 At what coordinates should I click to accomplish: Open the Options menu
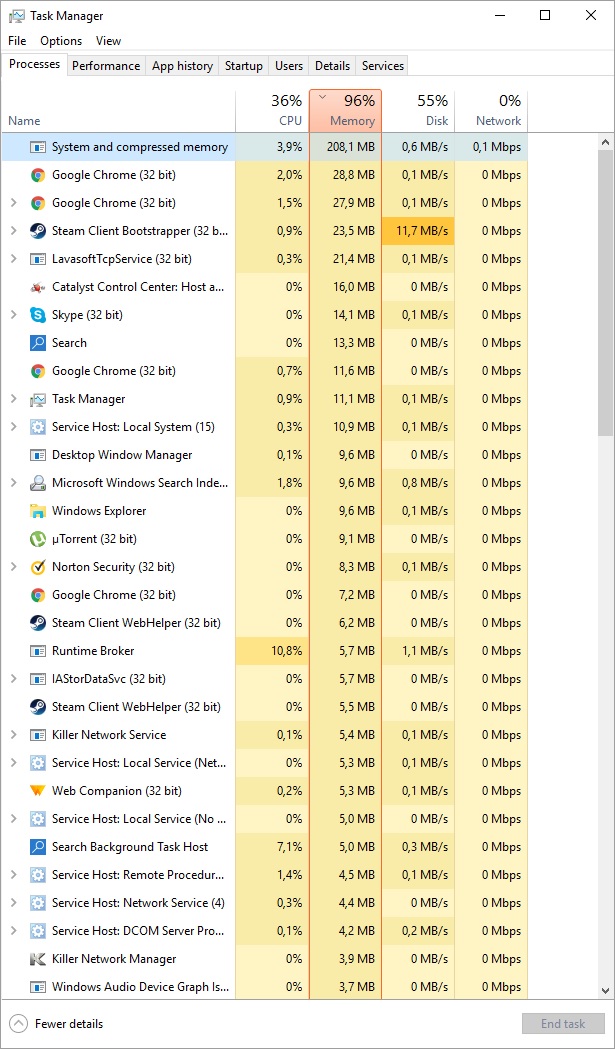pyautogui.click(x=61, y=41)
